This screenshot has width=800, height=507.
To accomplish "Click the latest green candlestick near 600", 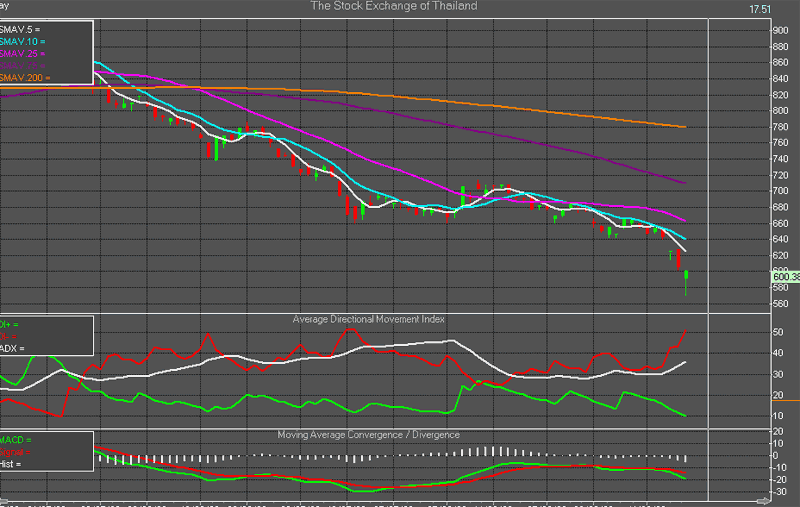I will 686,283.
